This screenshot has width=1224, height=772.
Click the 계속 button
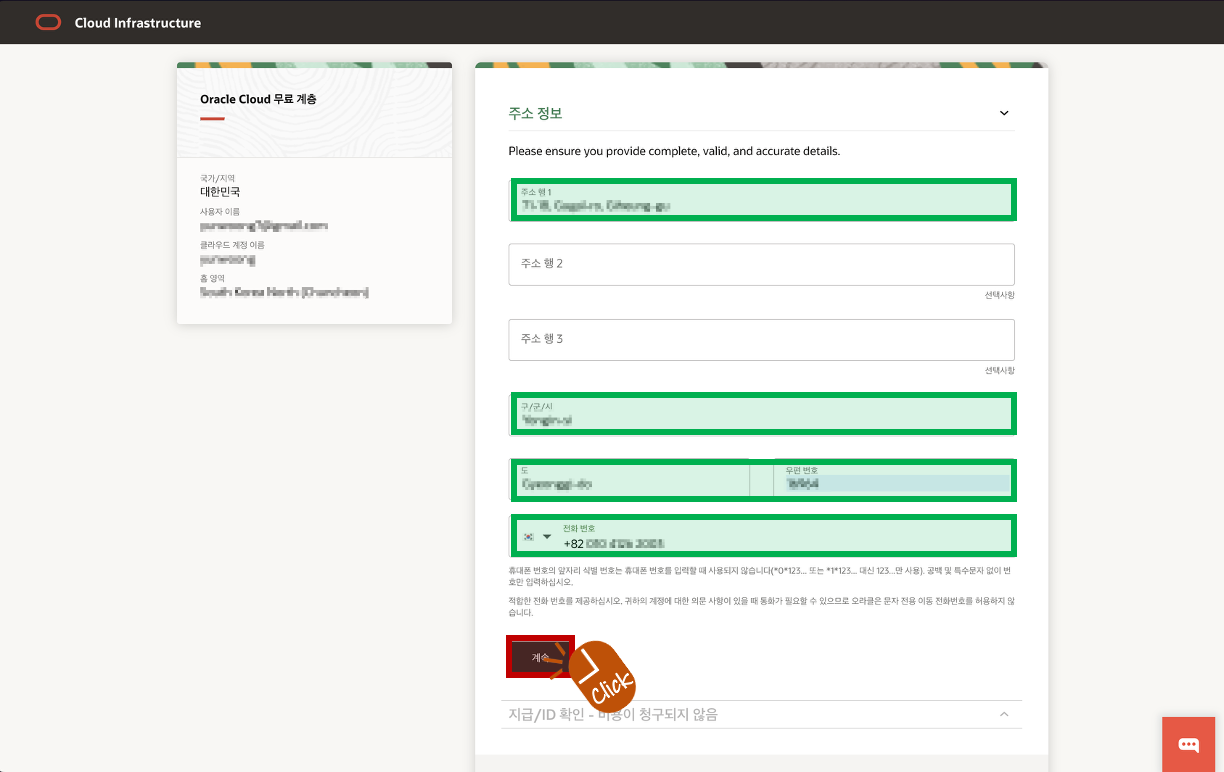pyautogui.click(x=540, y=657)
